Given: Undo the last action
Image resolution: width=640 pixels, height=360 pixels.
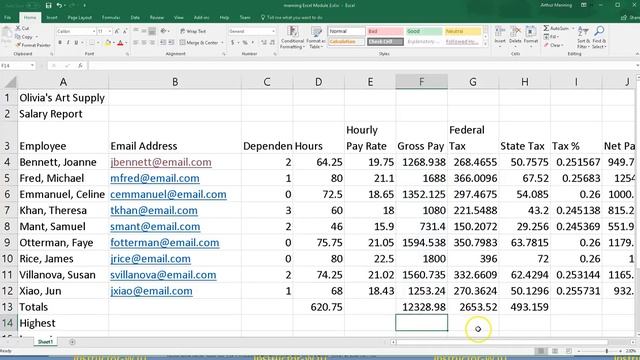Looking at the screenshot, I should point(59,5).
